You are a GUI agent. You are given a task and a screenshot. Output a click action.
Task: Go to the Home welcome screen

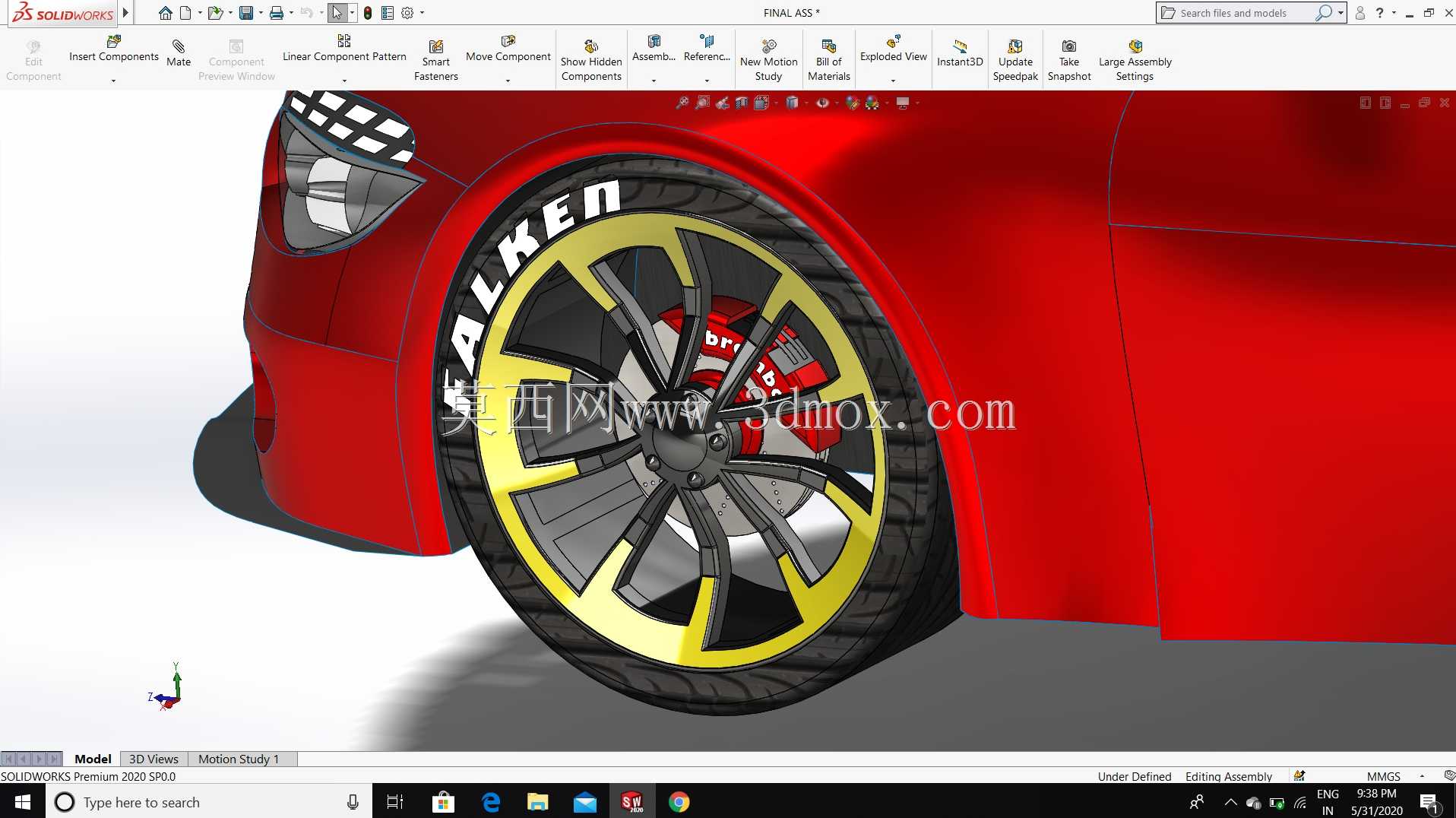pyautogui.click(x=165, y=13)
